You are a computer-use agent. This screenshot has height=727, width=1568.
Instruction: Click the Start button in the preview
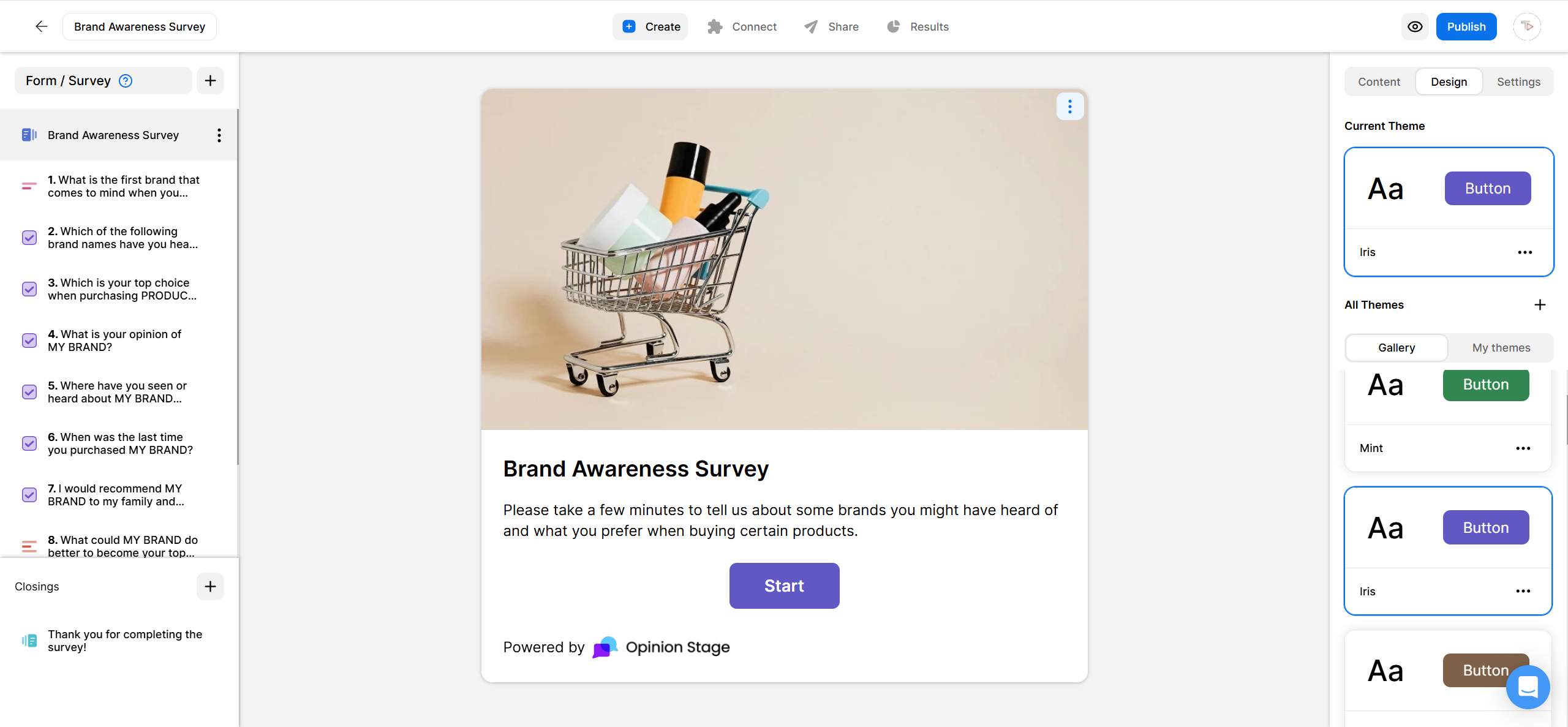[x=784, y=586]
